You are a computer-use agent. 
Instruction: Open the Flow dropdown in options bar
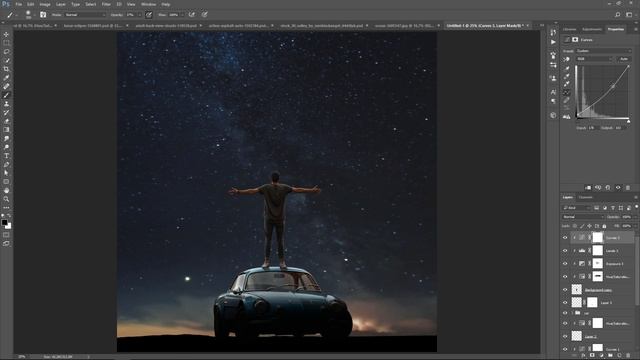point(182,15)
